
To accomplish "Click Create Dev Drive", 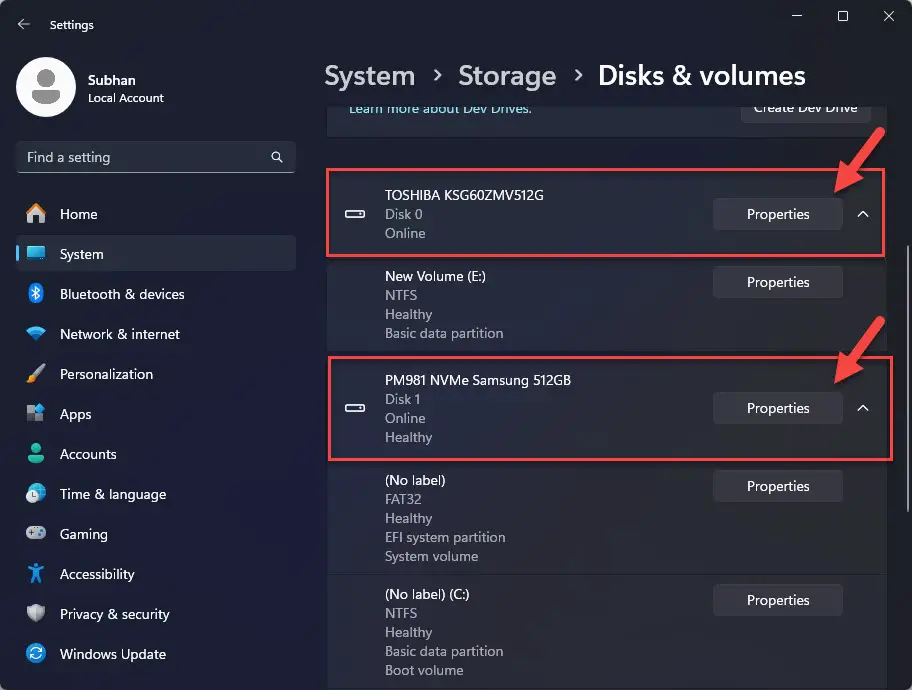I will pos(805,111).
